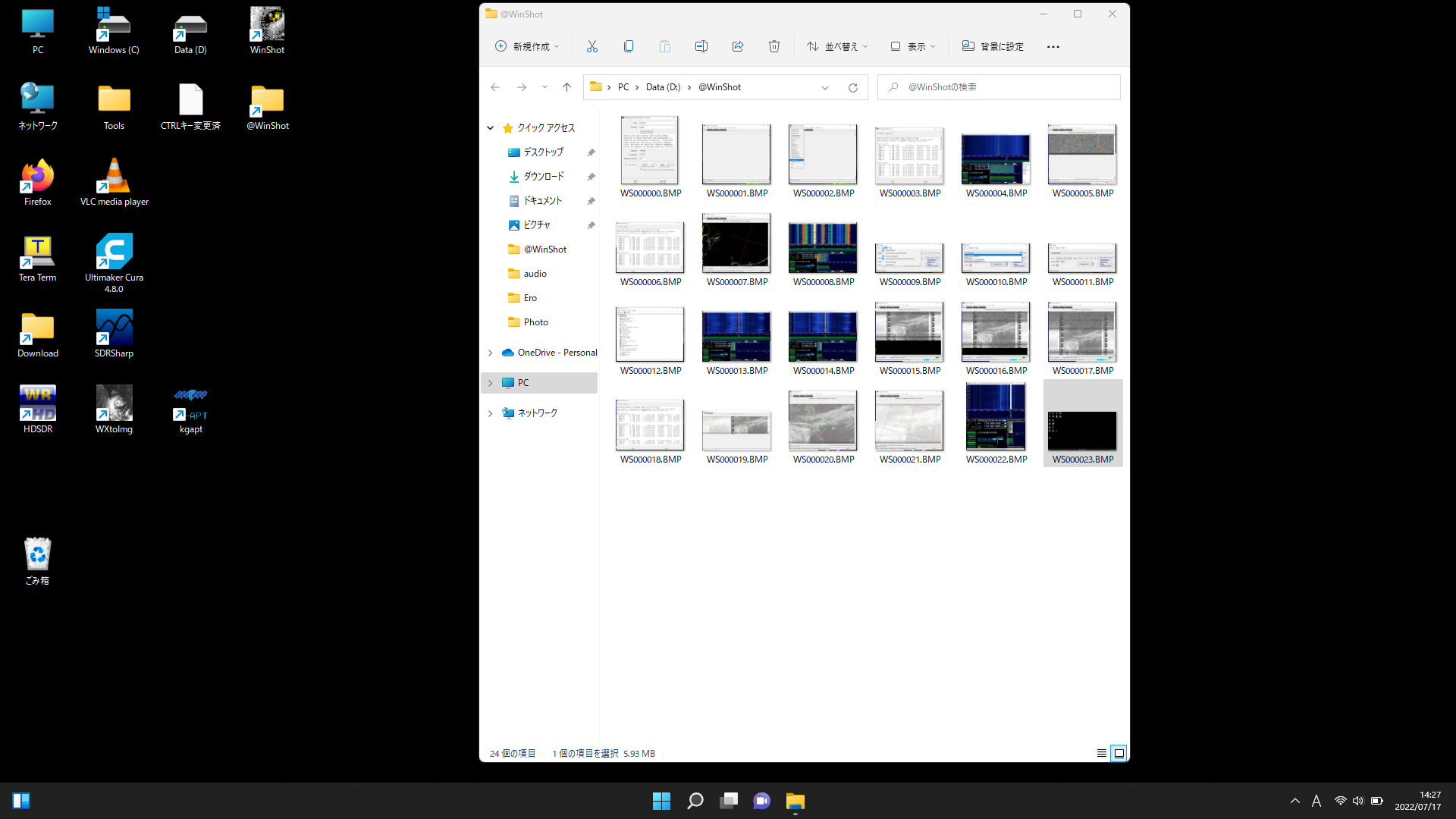Go up one folder level with the up arrow

(566, 87)
